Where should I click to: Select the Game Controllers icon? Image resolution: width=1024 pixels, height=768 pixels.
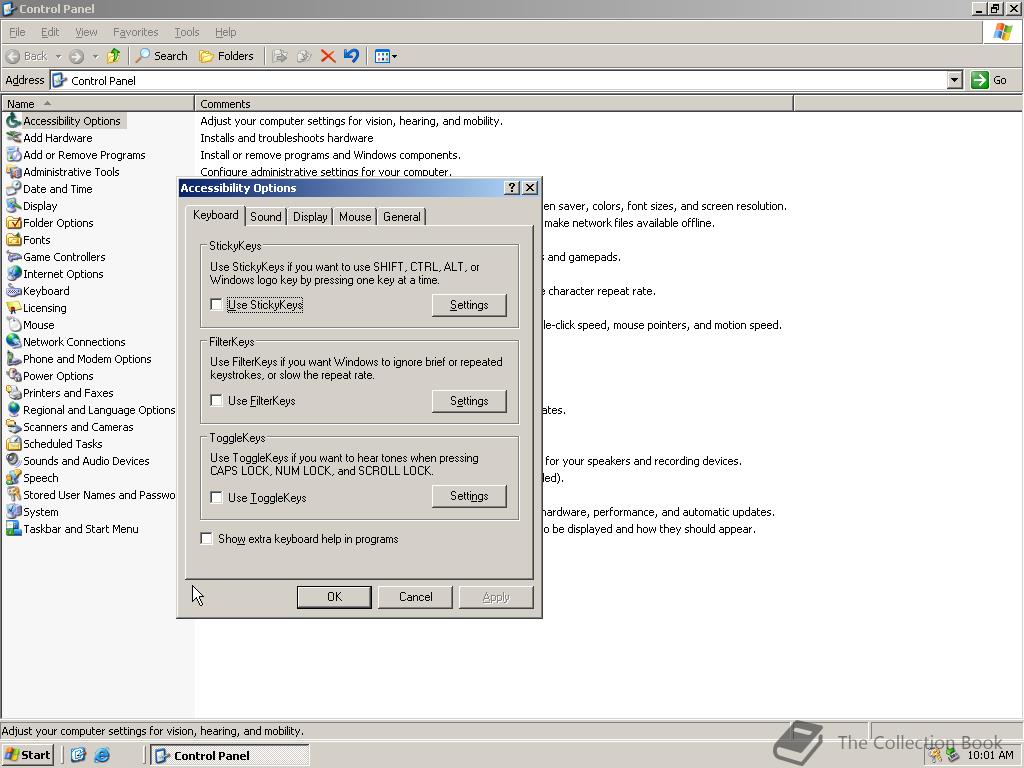[x=13, y=257]
